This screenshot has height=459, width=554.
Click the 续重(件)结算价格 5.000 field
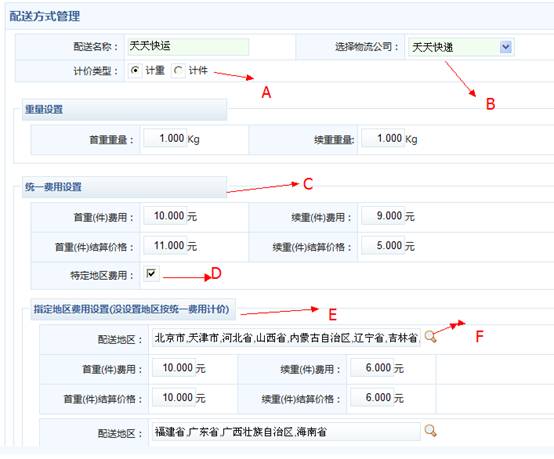(383, 246)
